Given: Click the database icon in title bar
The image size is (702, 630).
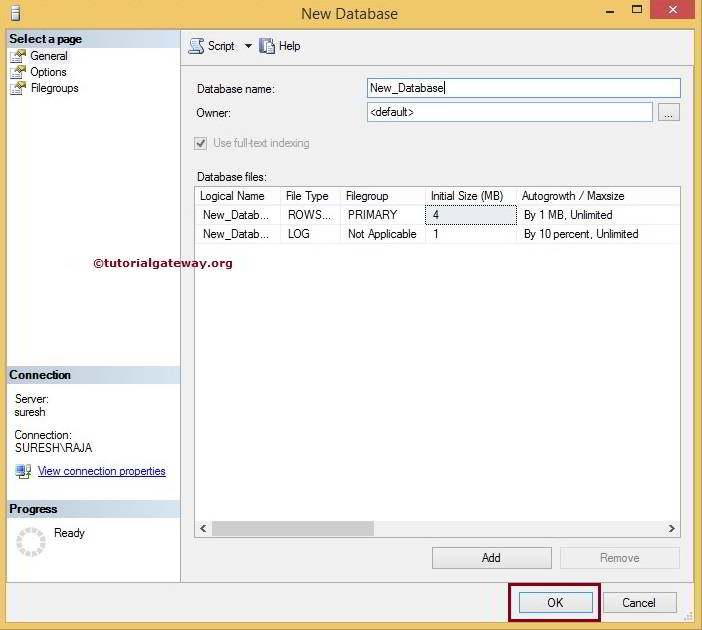Looking at the screenshot, I should tap(14, 13).
